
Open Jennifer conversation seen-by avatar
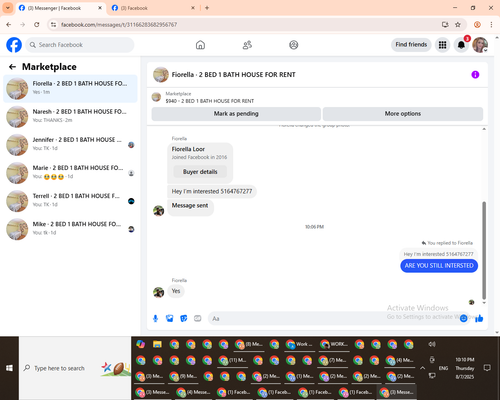point(131,145)
